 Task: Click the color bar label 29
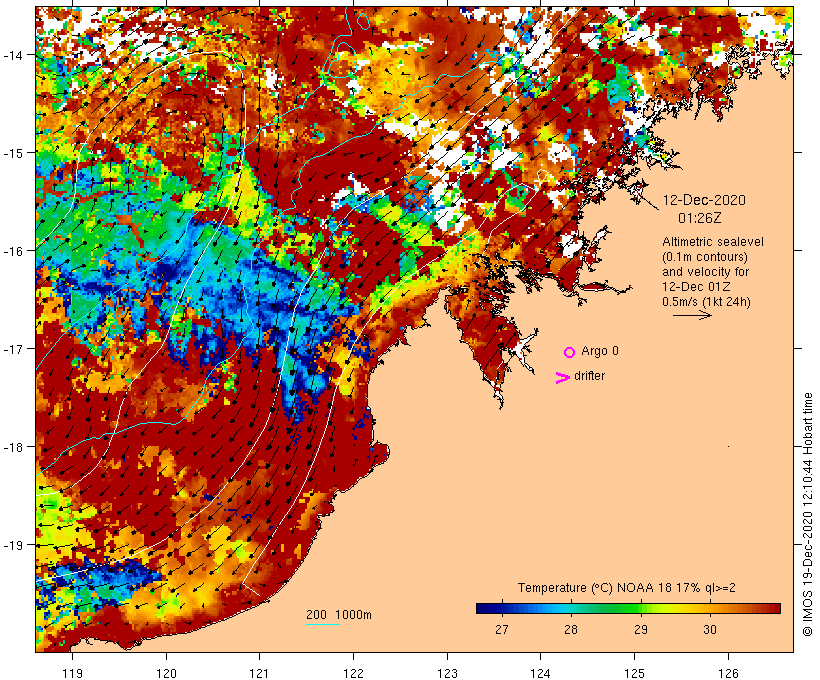click(641, 629)
